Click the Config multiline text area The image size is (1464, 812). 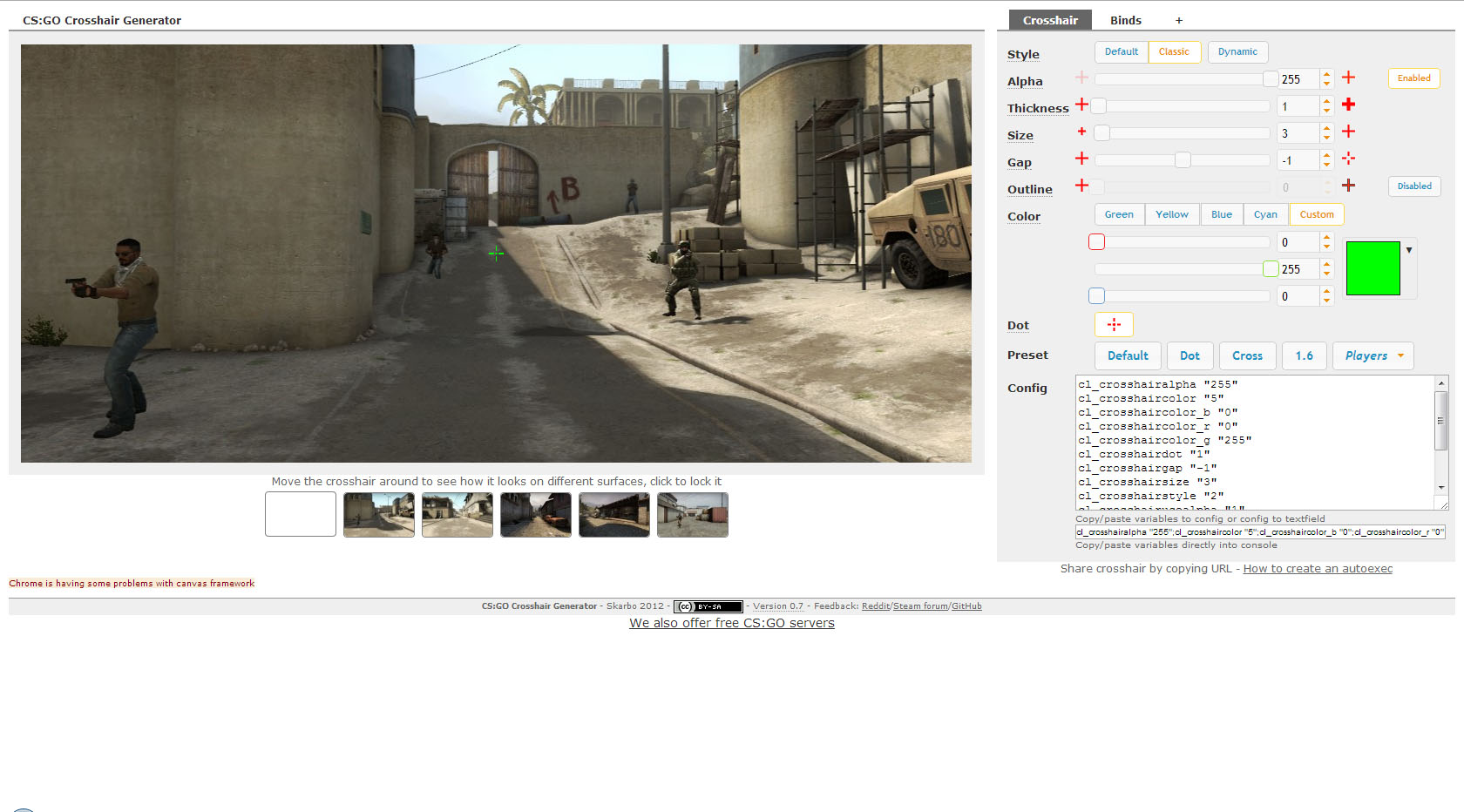point(1255,443)
